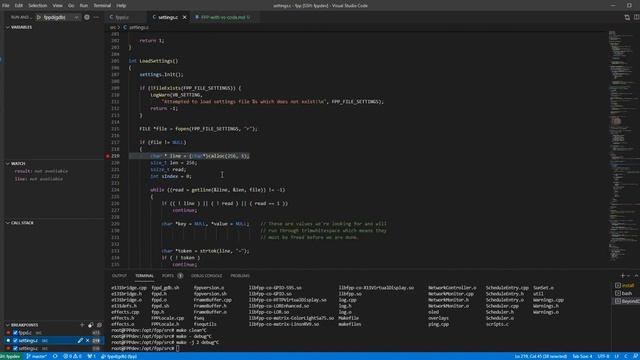Synchronize changes using the status bar sync icon

pyautogui.click(x=55, y=356)
